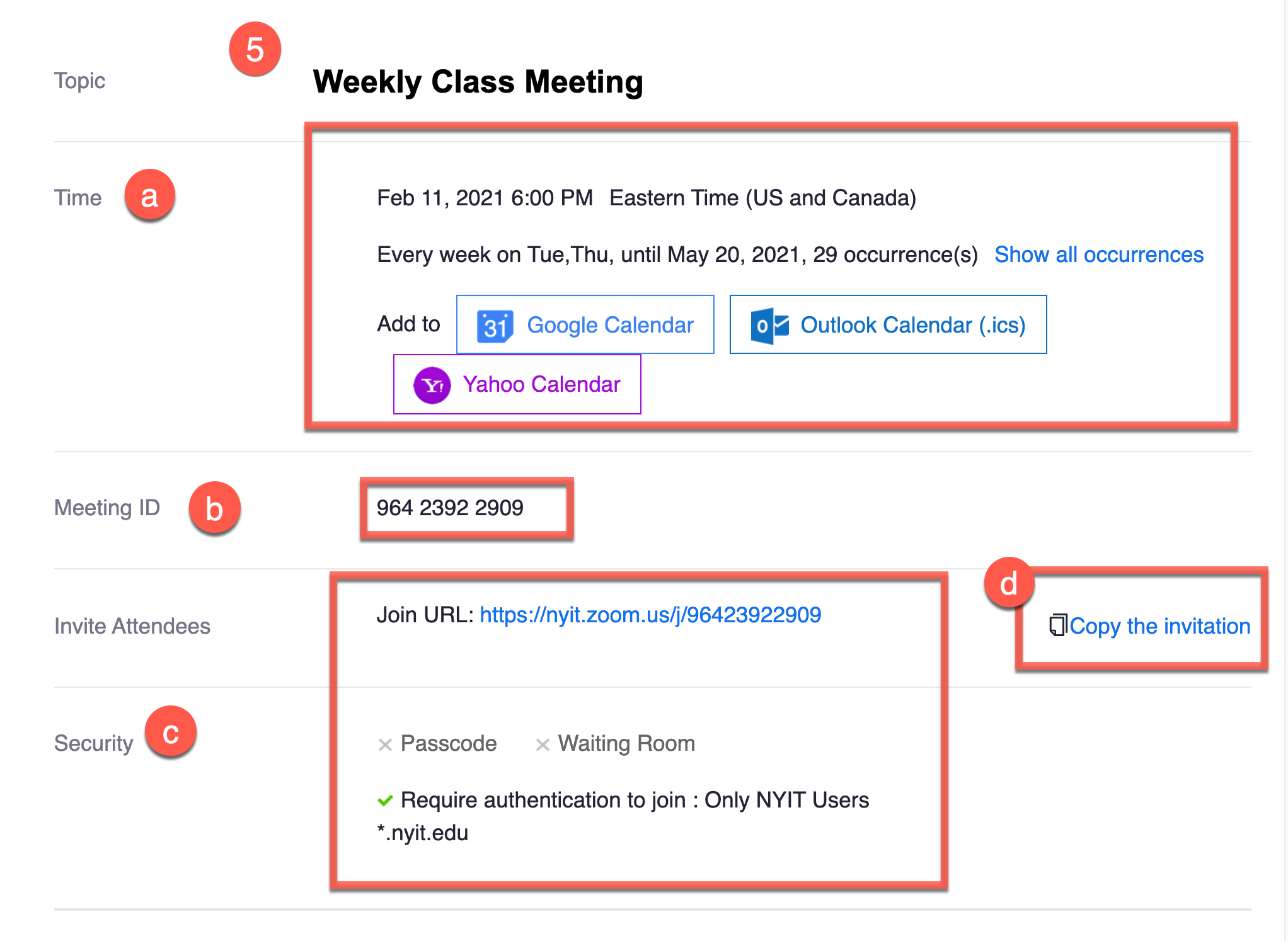This screenshot has width=1288, height=941.
Task: Add meeting to Outlook Calendar (.ics)
Action: tap(888, 324)
